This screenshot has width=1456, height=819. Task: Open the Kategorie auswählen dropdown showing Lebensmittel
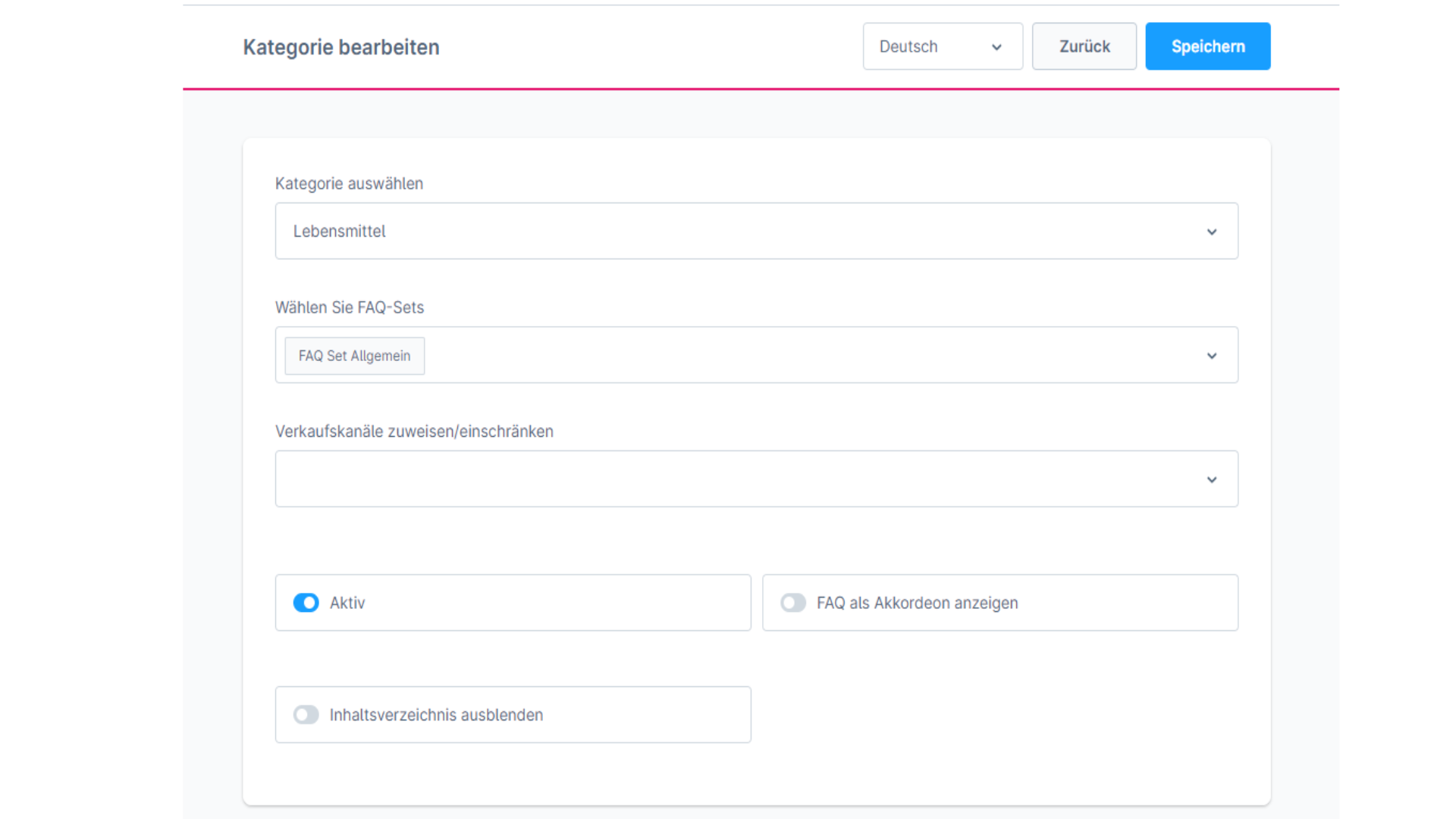coord(756,231)
